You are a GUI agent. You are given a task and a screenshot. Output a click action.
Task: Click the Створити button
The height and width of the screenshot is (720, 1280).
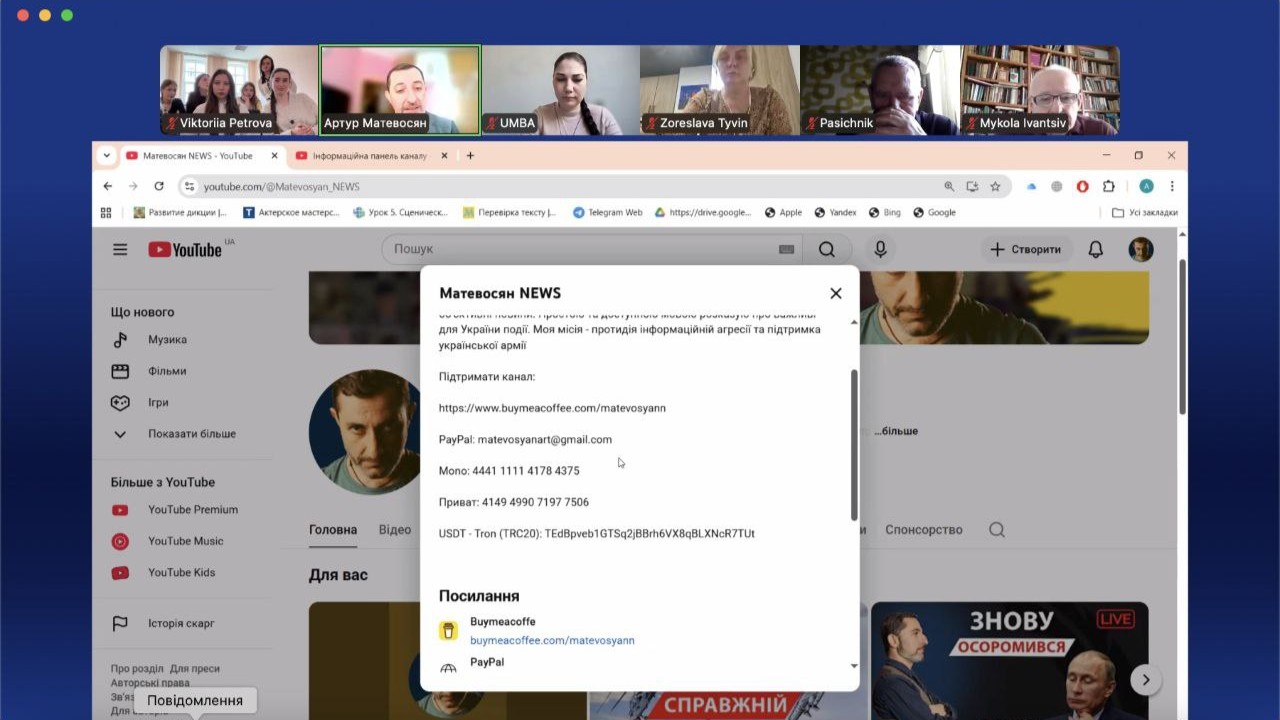[1026, 249]
